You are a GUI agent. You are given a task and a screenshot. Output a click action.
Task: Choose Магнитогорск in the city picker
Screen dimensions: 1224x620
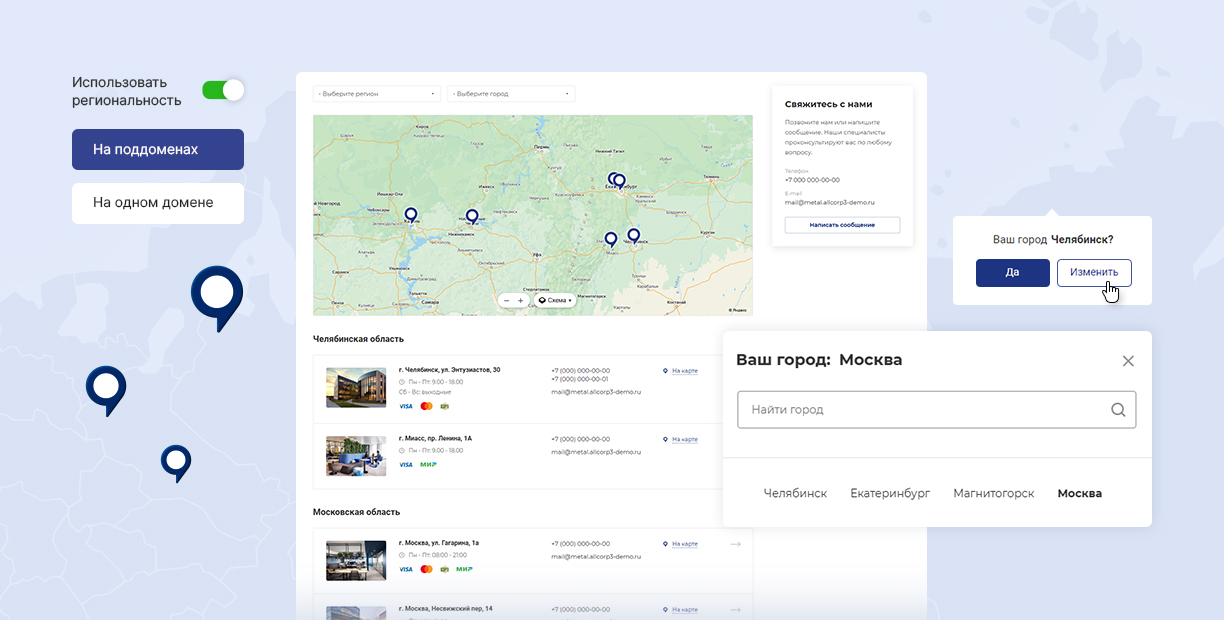coord(993,493)
